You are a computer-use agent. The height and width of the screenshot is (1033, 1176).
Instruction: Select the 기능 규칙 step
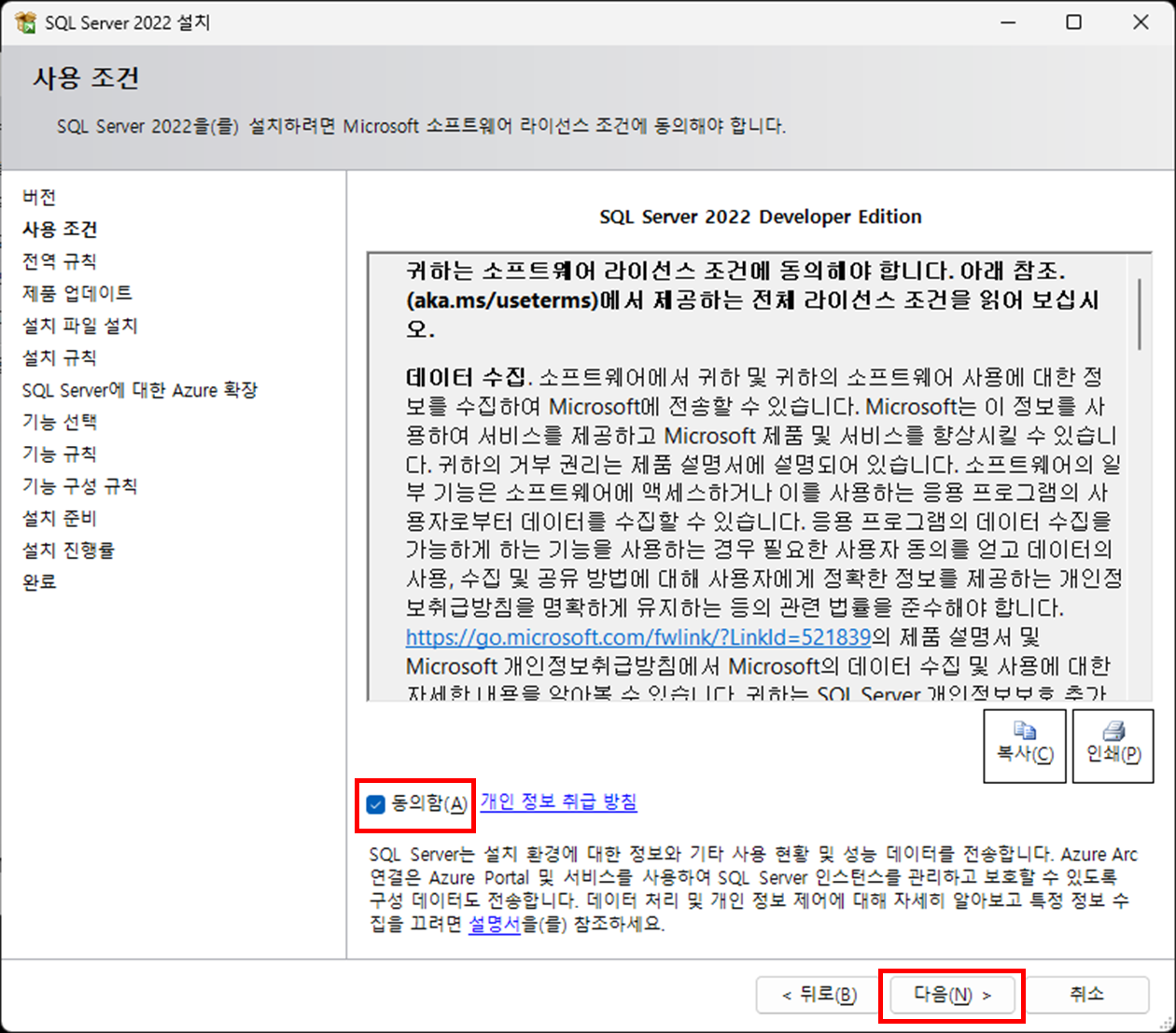click(59, 454)
